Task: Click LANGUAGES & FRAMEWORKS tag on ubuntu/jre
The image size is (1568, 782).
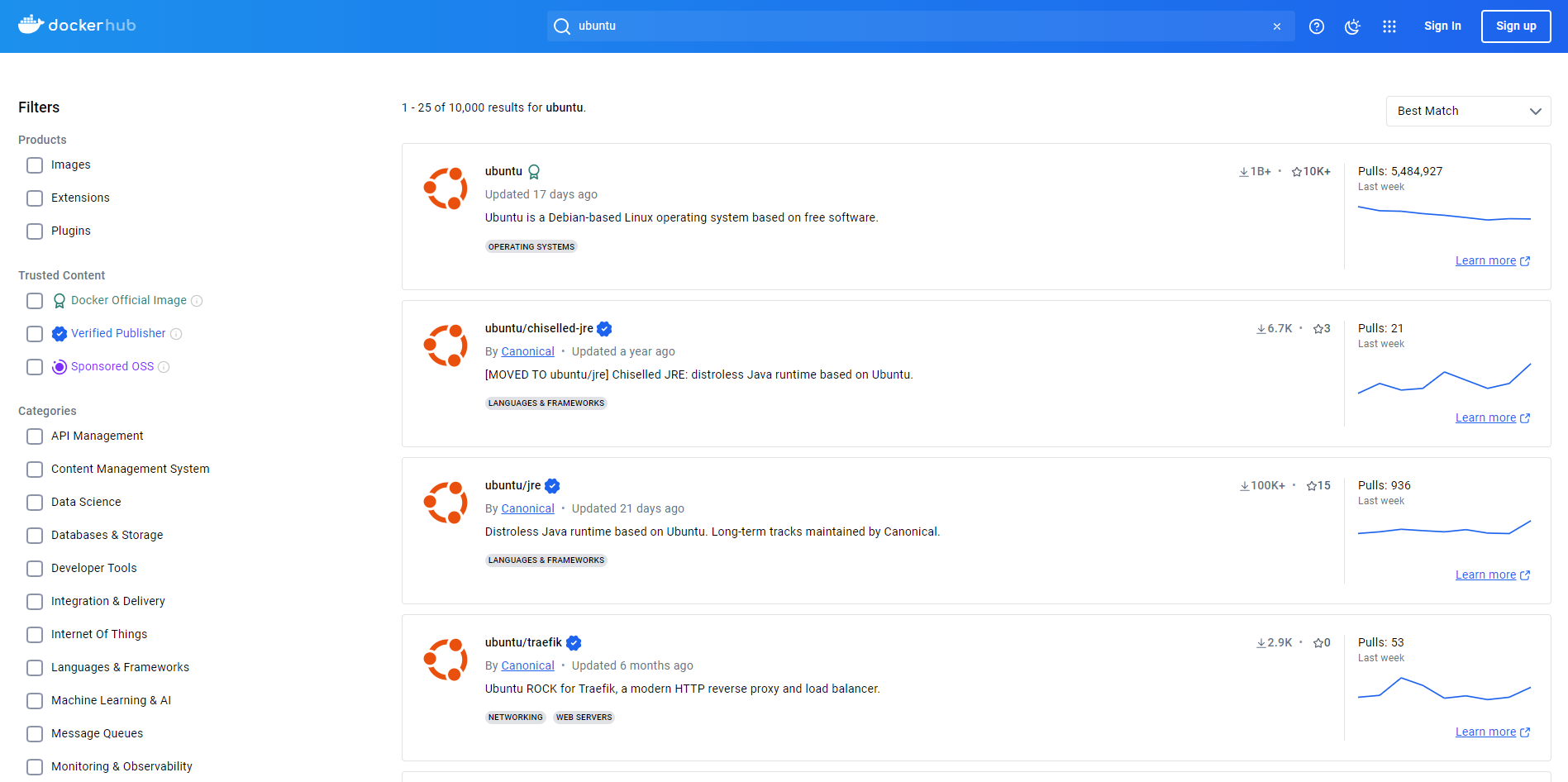Action: click(546, 560)
